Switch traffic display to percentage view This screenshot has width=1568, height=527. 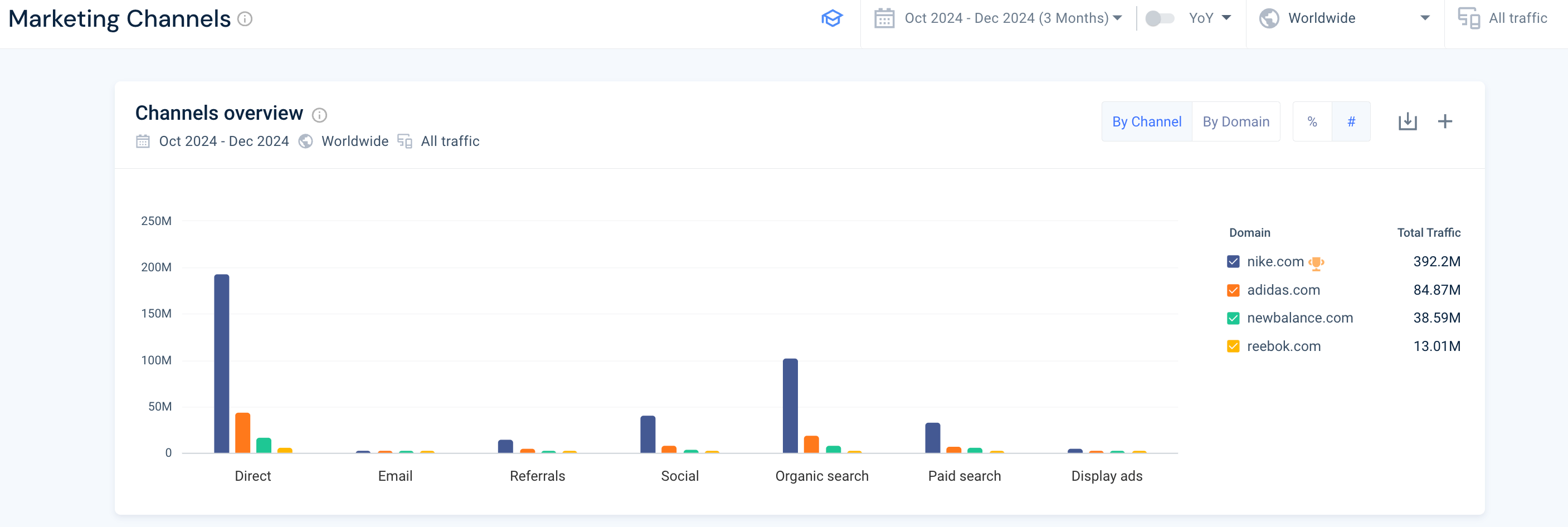click(1312, 121)
